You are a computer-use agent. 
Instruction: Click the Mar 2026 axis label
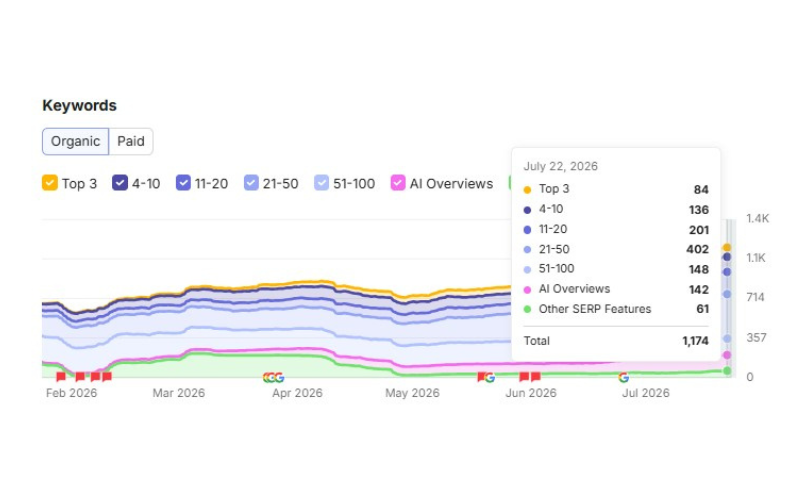pyautogui.click(x=179, y=393)
